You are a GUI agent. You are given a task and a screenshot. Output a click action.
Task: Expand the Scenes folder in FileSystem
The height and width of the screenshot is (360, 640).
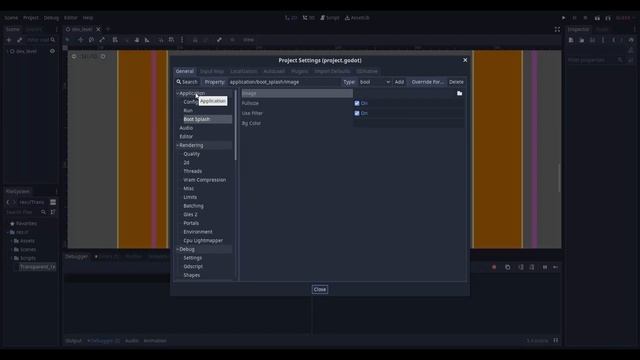pos(12,249)
